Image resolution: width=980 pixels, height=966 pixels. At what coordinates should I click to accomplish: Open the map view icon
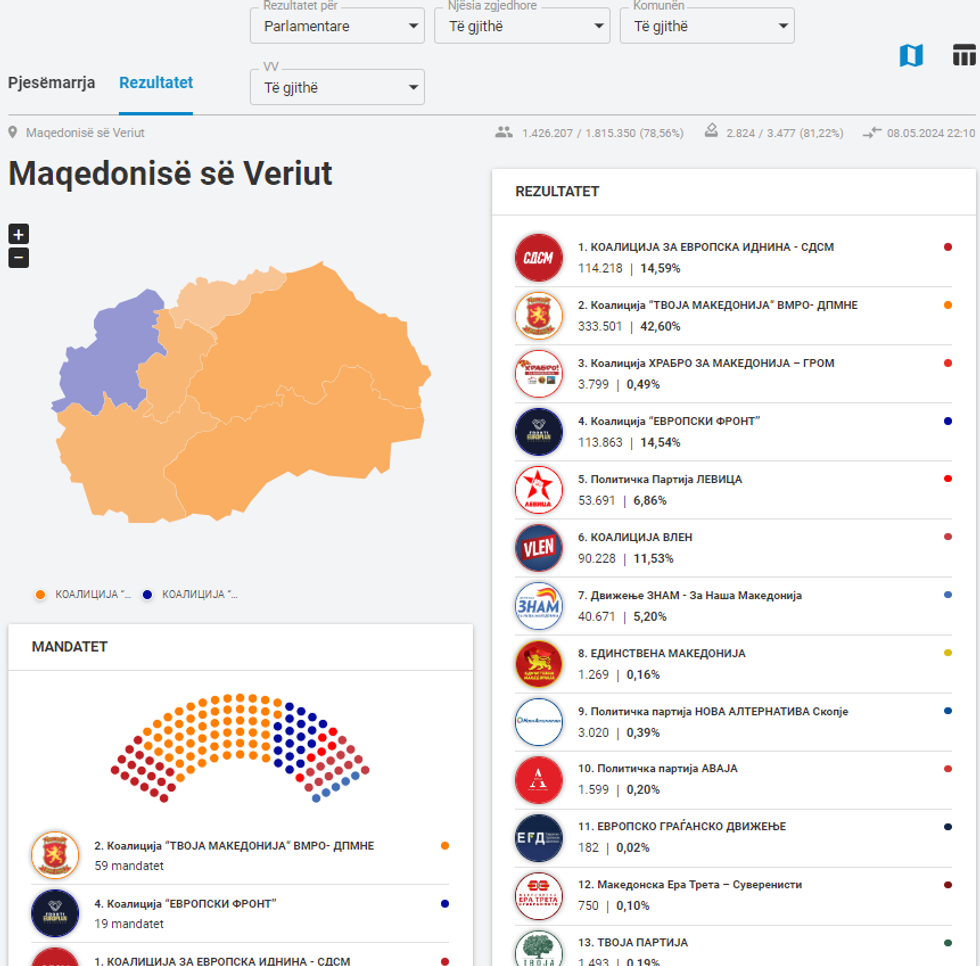pyautogui.click(x=911, y=56)
